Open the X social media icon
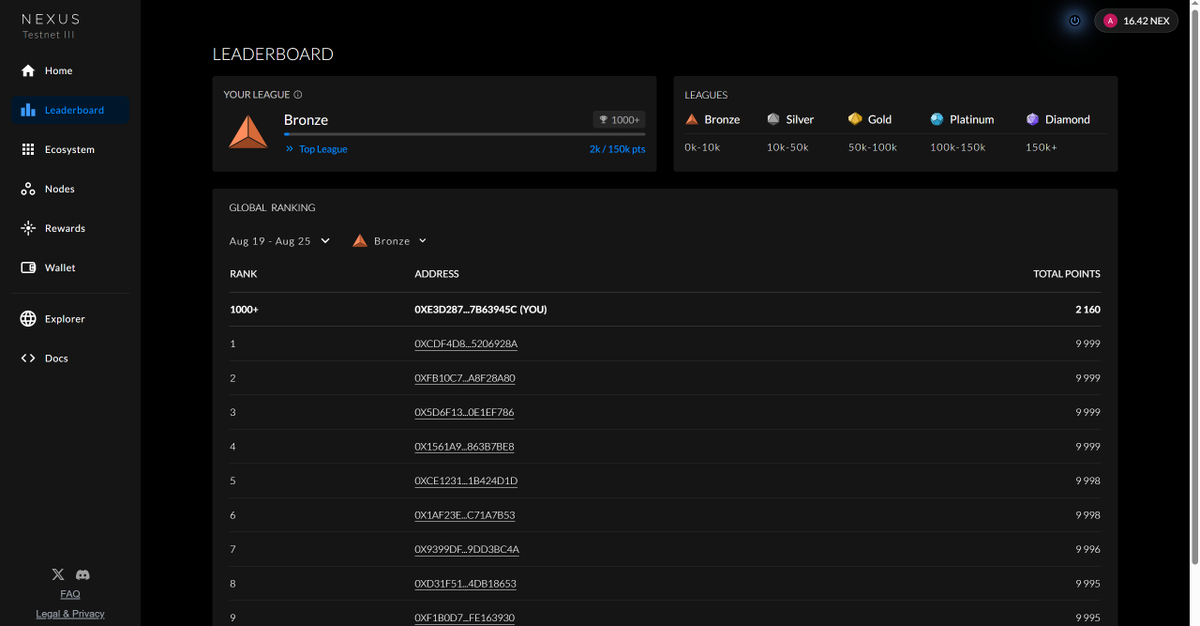1200x626 pixels. point(58,575)
